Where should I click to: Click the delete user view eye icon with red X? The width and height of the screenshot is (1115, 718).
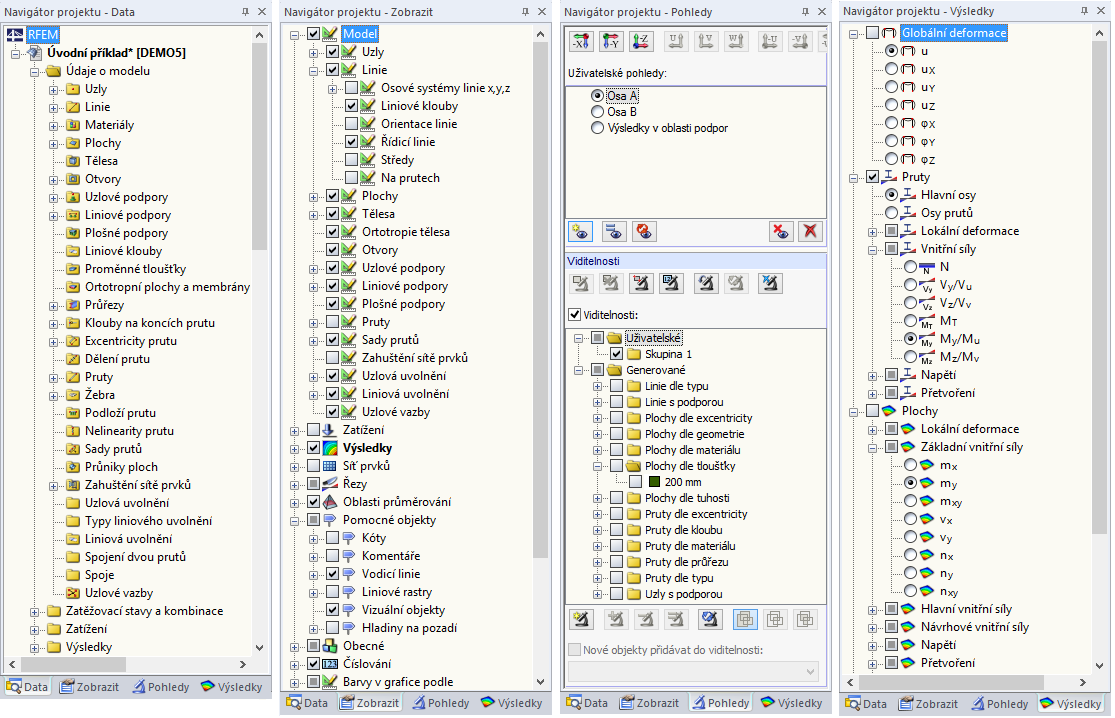[x=781, y=231]
